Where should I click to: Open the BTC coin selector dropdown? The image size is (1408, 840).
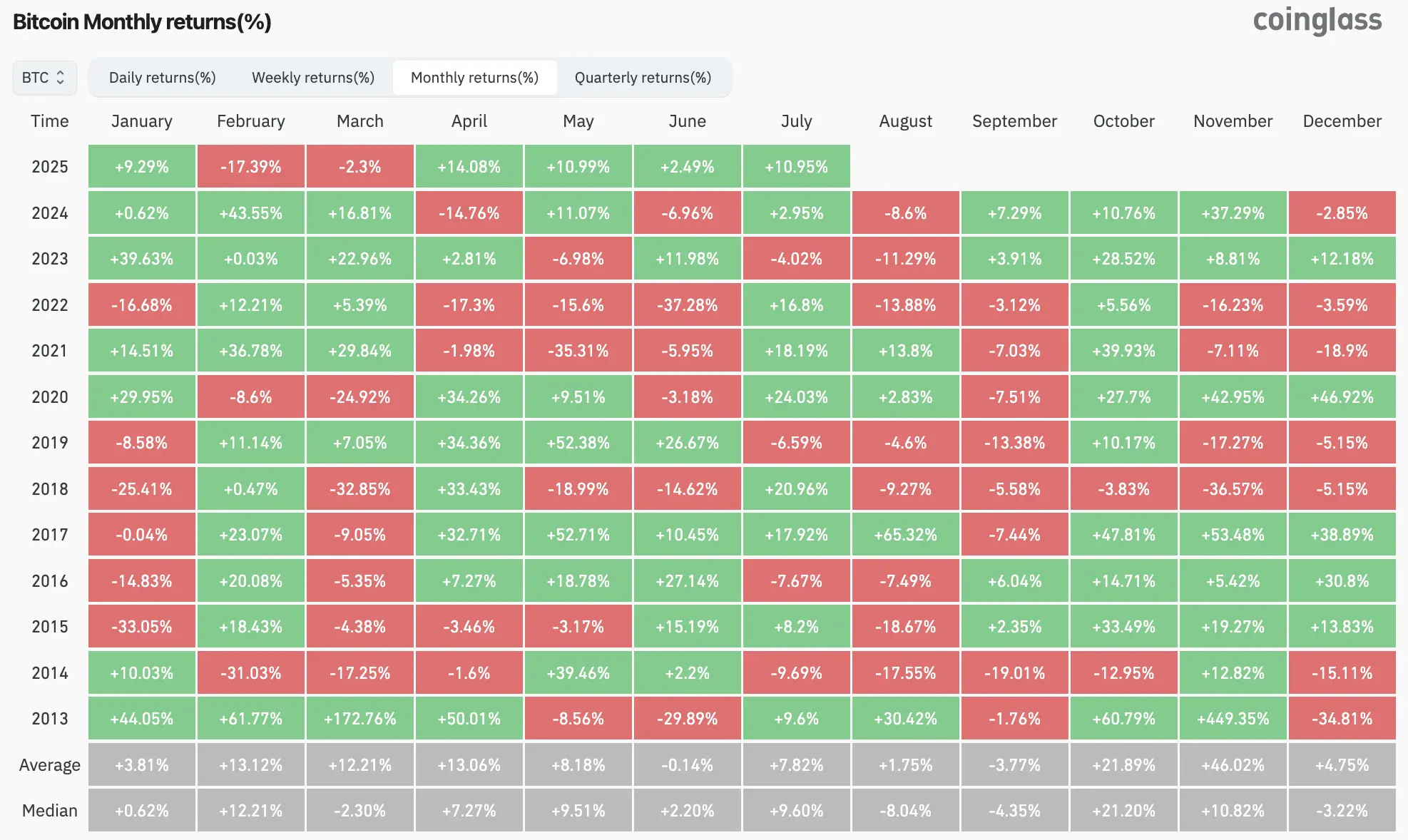point(44,78)
